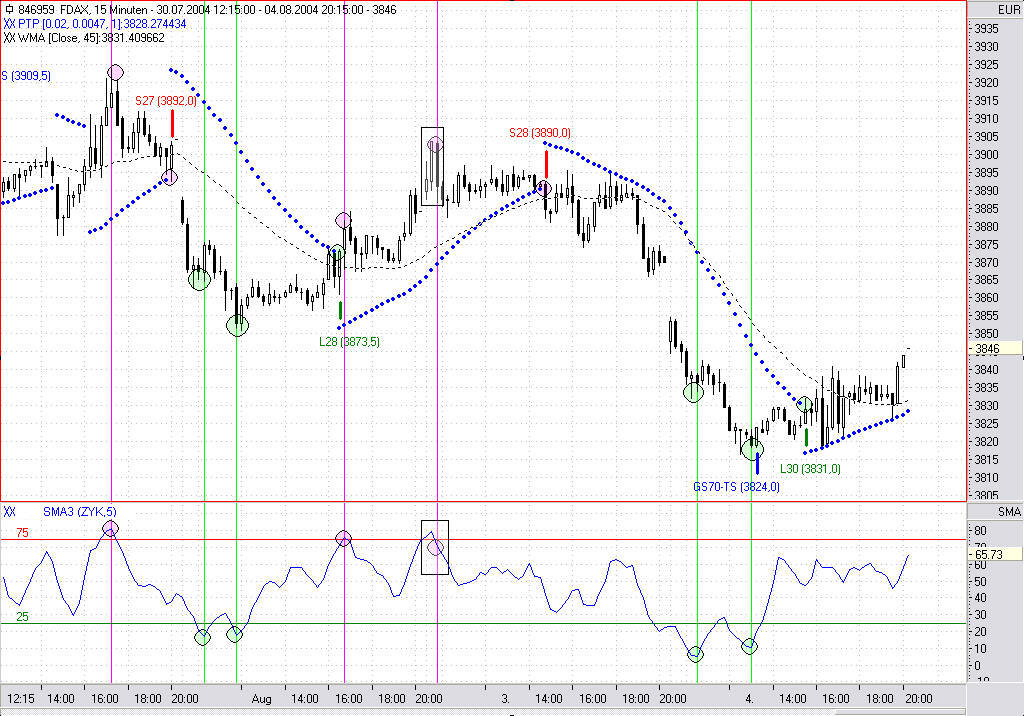Click the red S28 short signal marker
The height and width of the screenshot is (716, 1024).
point(546,163)
